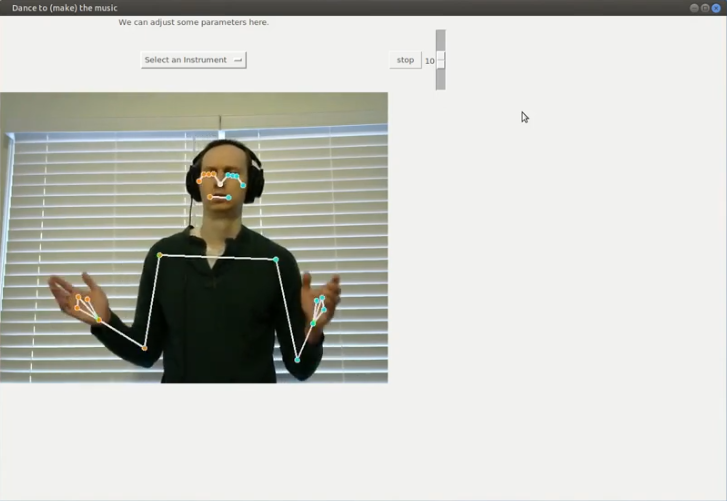Image resolution: width=727 pixels, height=501 pixels.
Task: Select the green shoulder keypoint marker
Action: point(159,255)
